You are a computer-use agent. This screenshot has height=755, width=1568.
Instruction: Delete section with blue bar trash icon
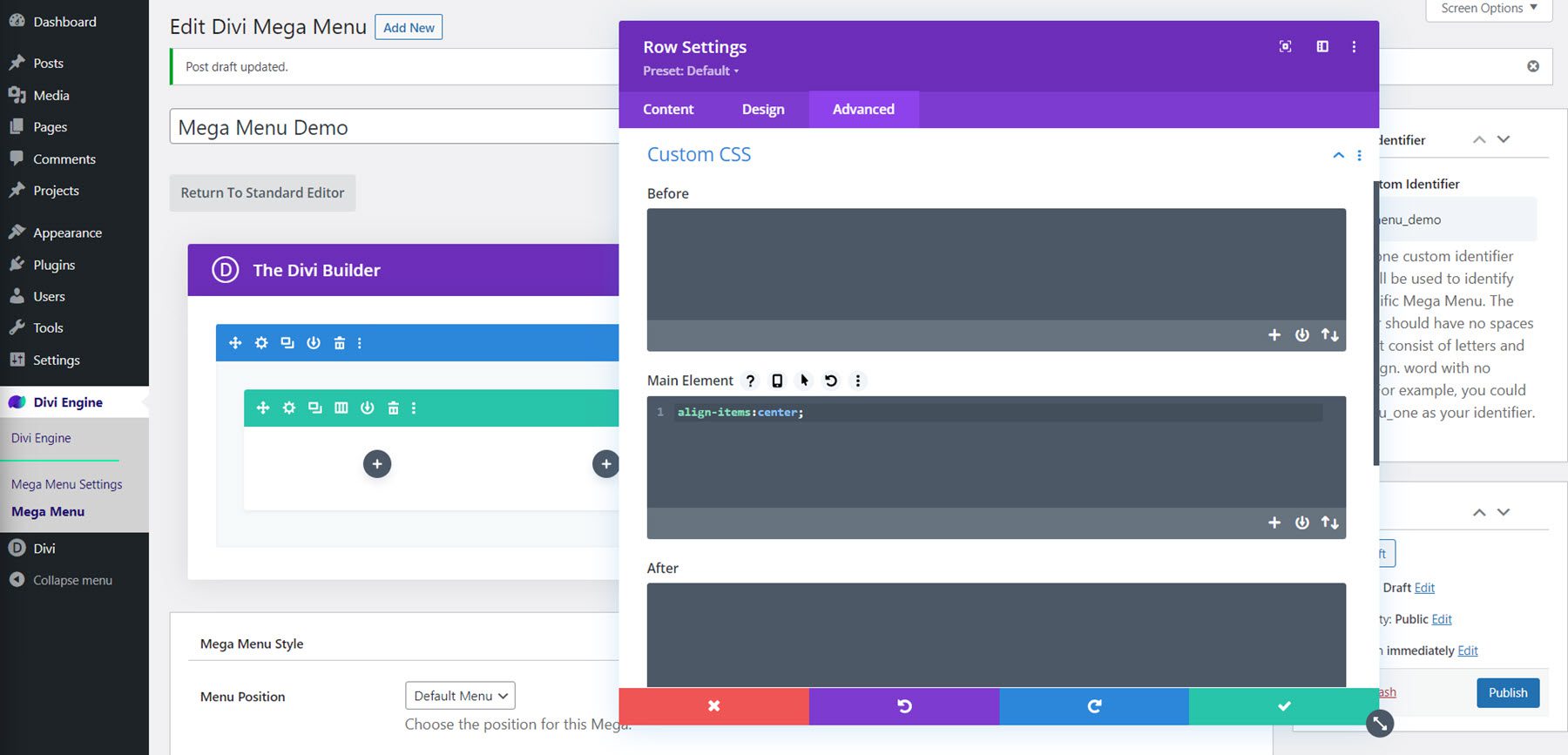[x=340, y=343]
